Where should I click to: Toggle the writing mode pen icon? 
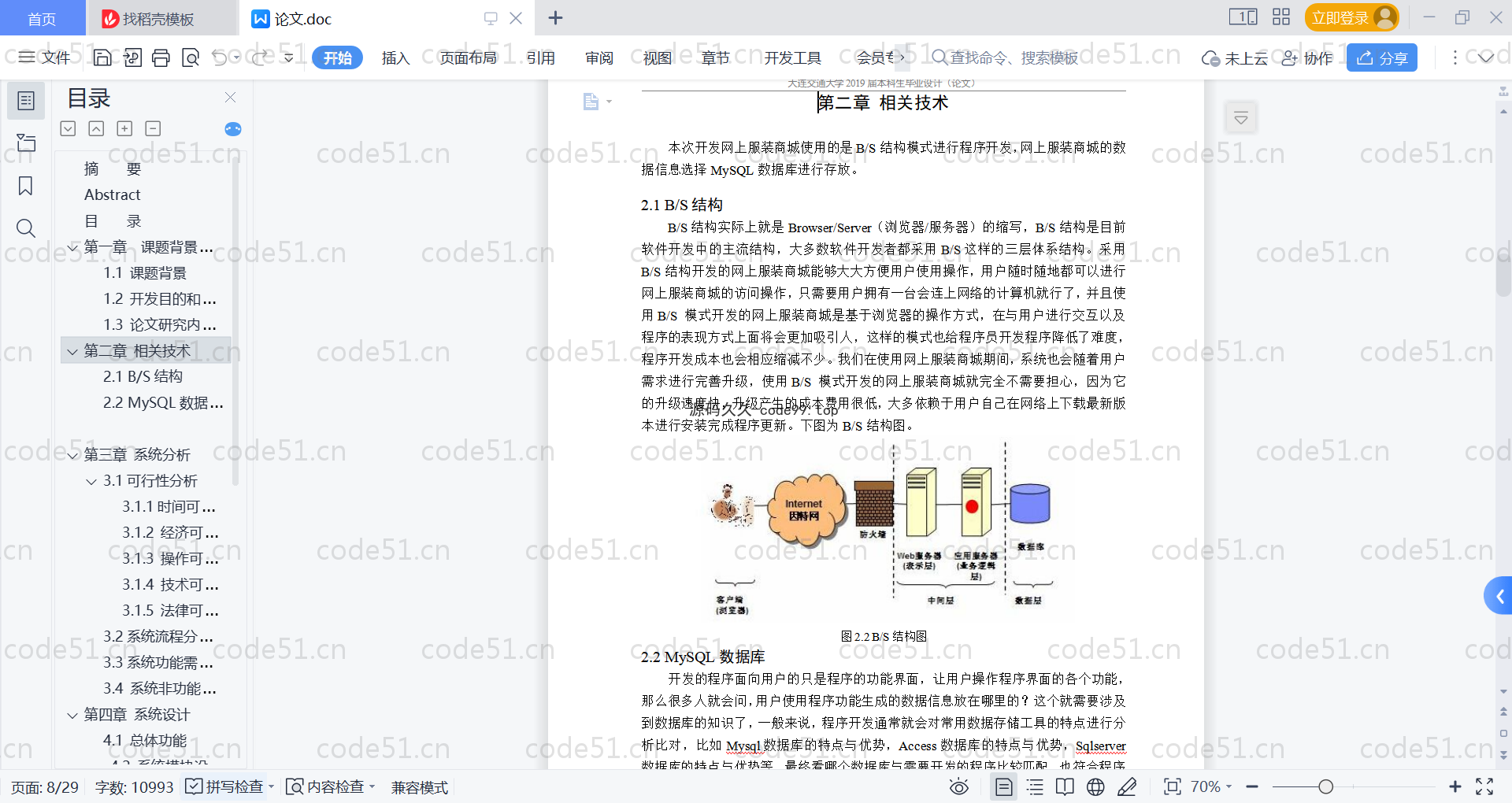(1127, 786)
